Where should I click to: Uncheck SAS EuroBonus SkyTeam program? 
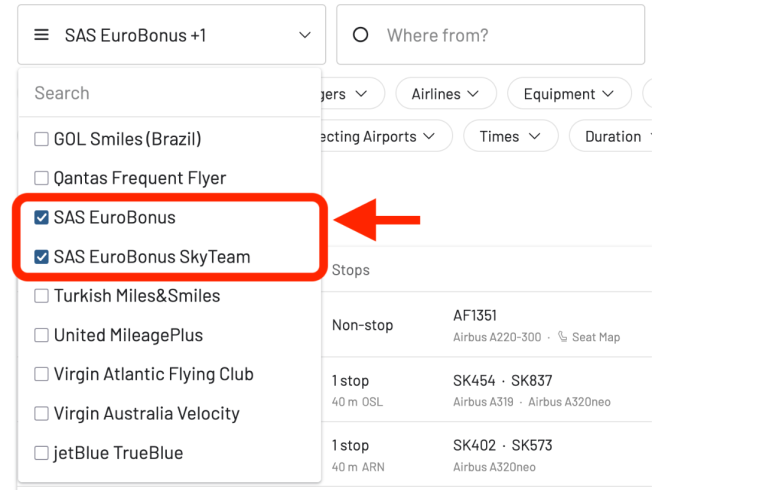[41, 257]
